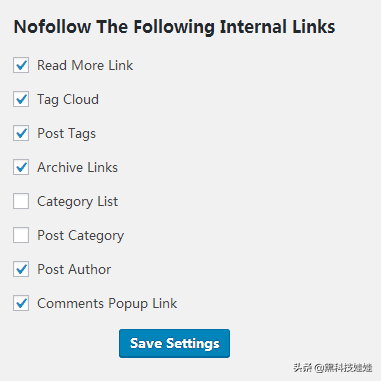Image resolution: width=381 pixels, height=381 pixels.
Task: Click the 'Read More Link' label text
Action: click(85, 65)
